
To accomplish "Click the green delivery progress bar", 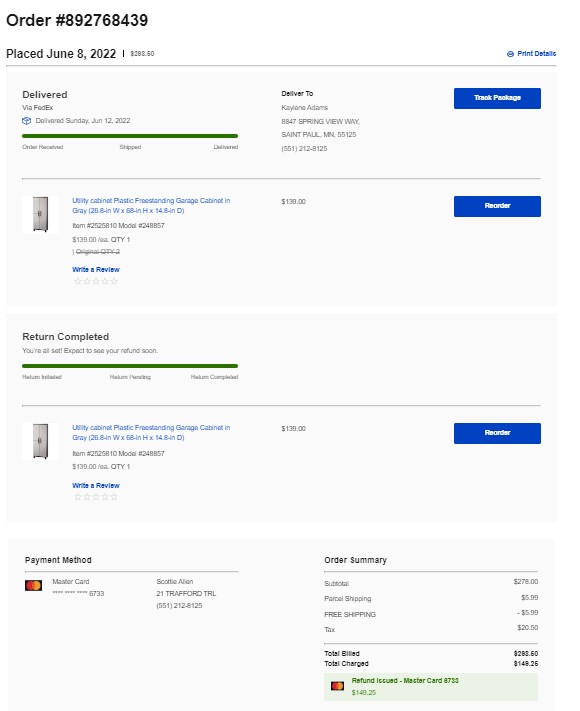I will [130, 136].
